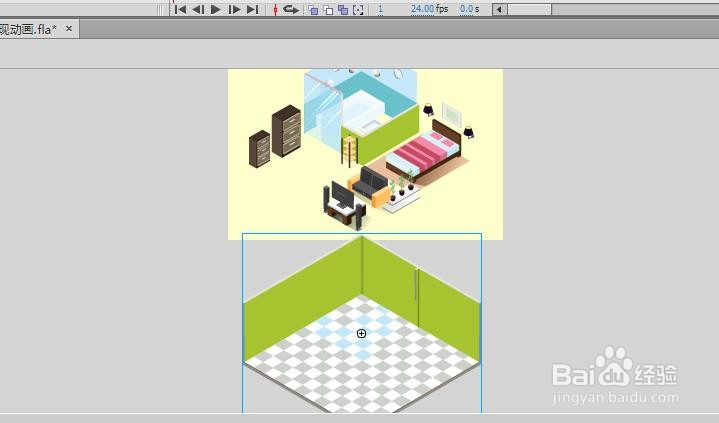Go to last frame button

[253, 9]
